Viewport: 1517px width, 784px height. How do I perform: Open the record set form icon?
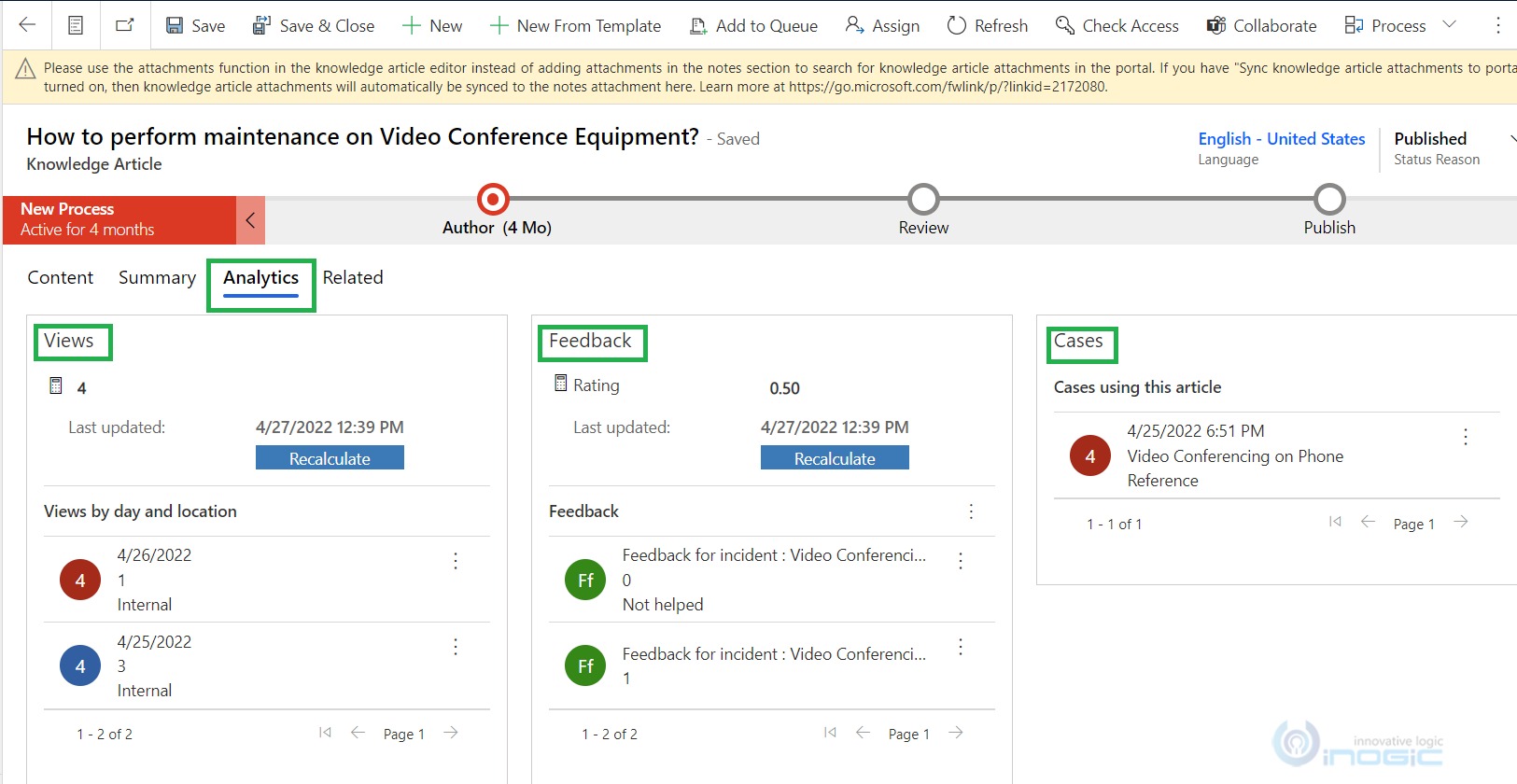[76, 25]
